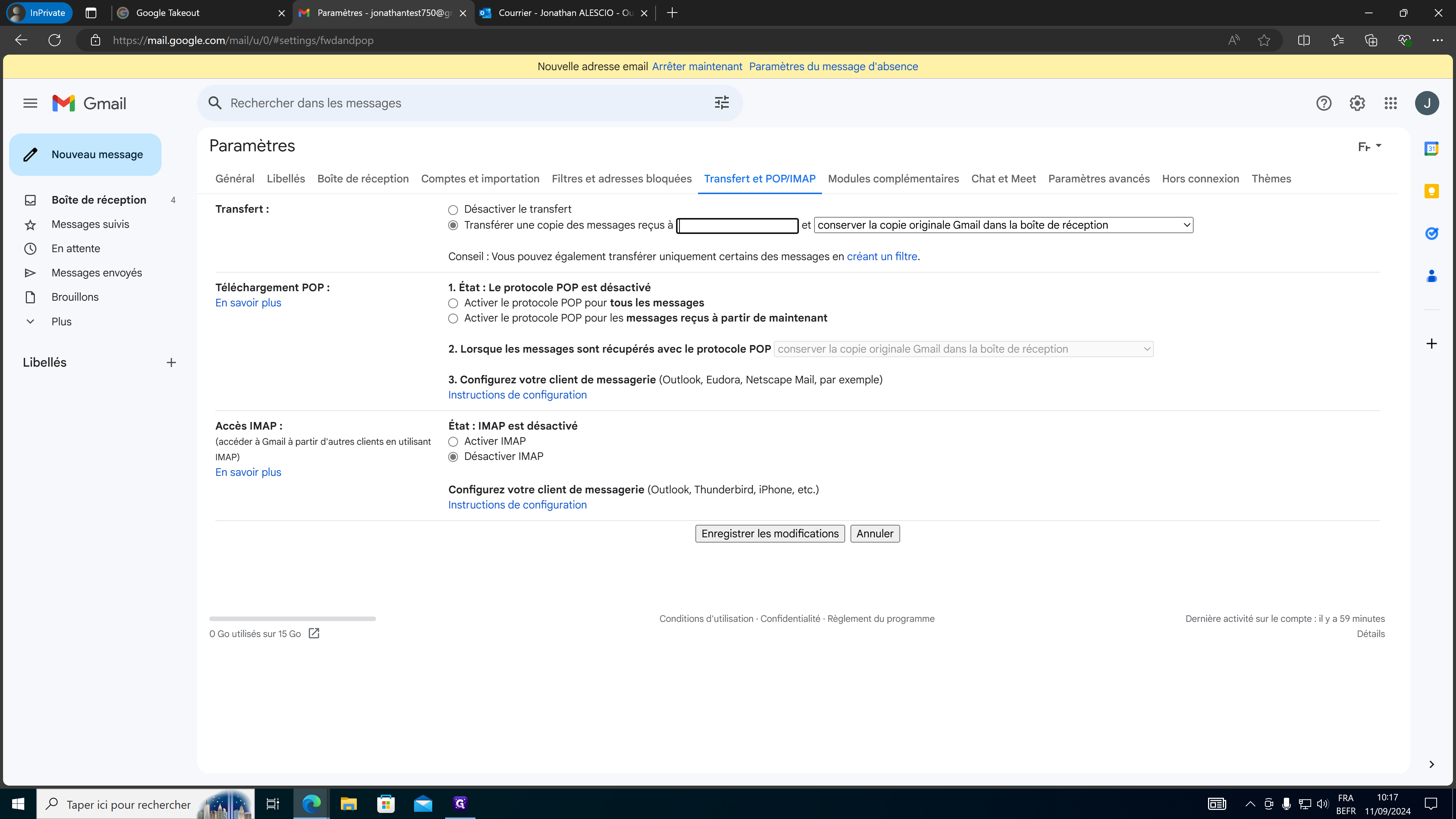
Task: Select Désactiver le transfert radio button
Action: click(453, 210)
